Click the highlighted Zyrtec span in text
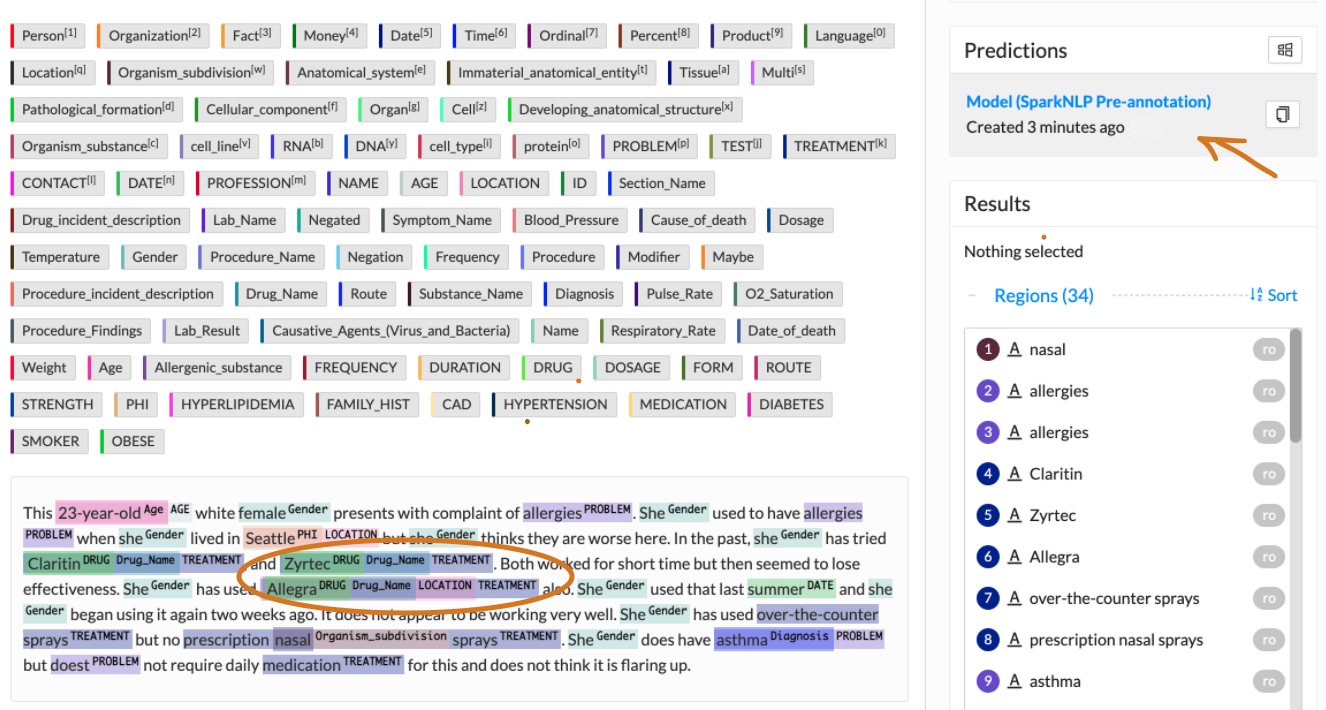Viewport: 1326px width, 710px height. coord(306,563)
